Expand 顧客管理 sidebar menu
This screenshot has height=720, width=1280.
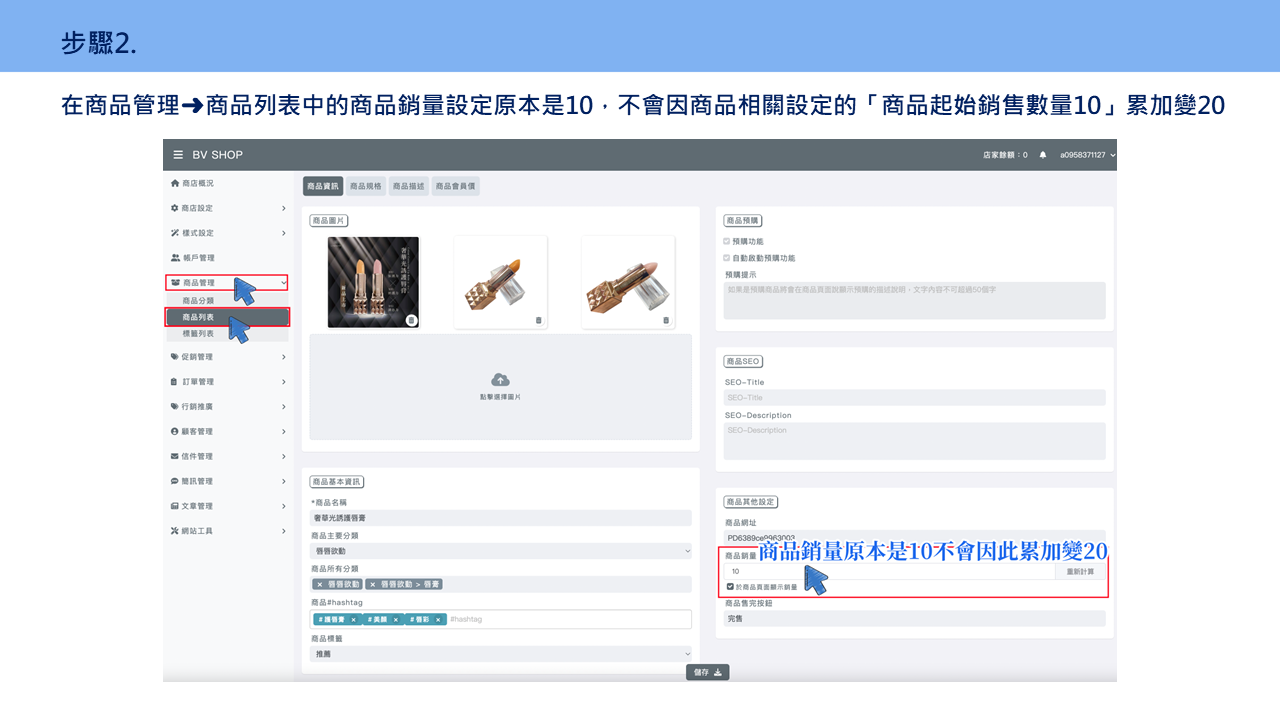pyautogui.click(x=229, y=431)
